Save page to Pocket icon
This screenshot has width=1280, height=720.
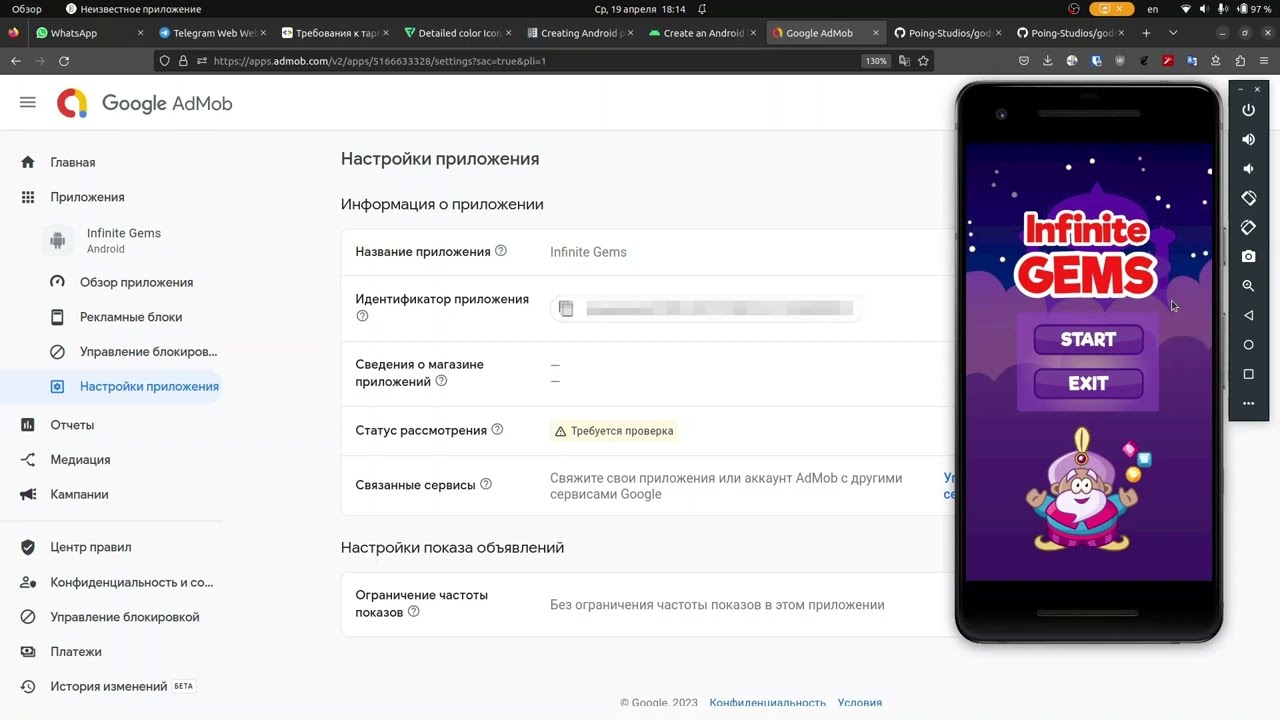pos(1024,61)
